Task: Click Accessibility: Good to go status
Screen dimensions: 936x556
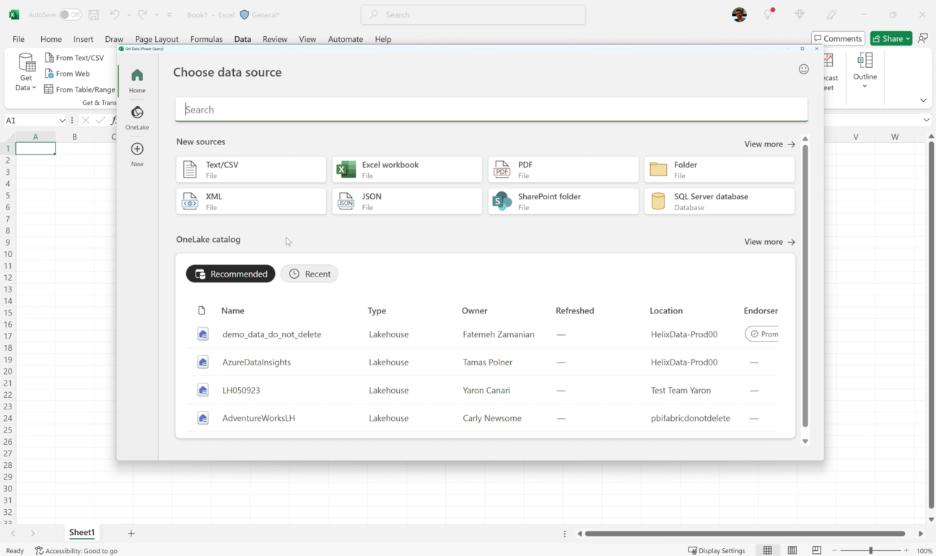Action: click(x=76, y=551)
